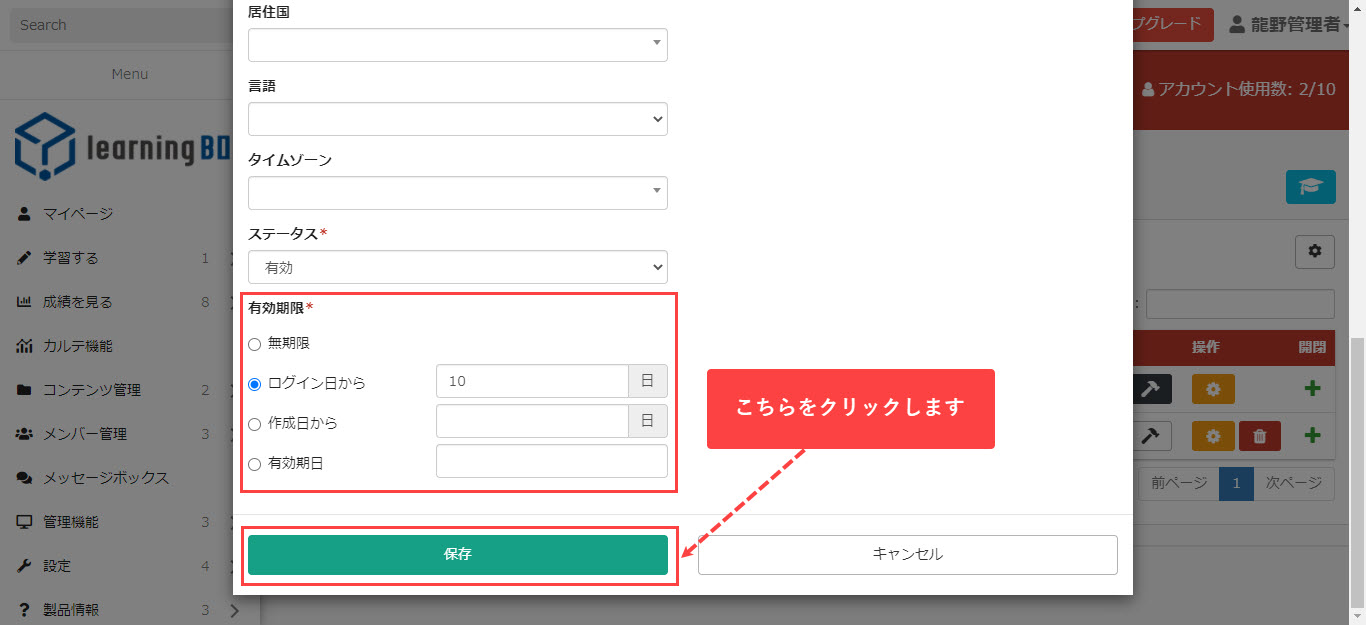Screen dimensions: 1366x625
Task: Select the 作成日から radio option
Action: 254,424
